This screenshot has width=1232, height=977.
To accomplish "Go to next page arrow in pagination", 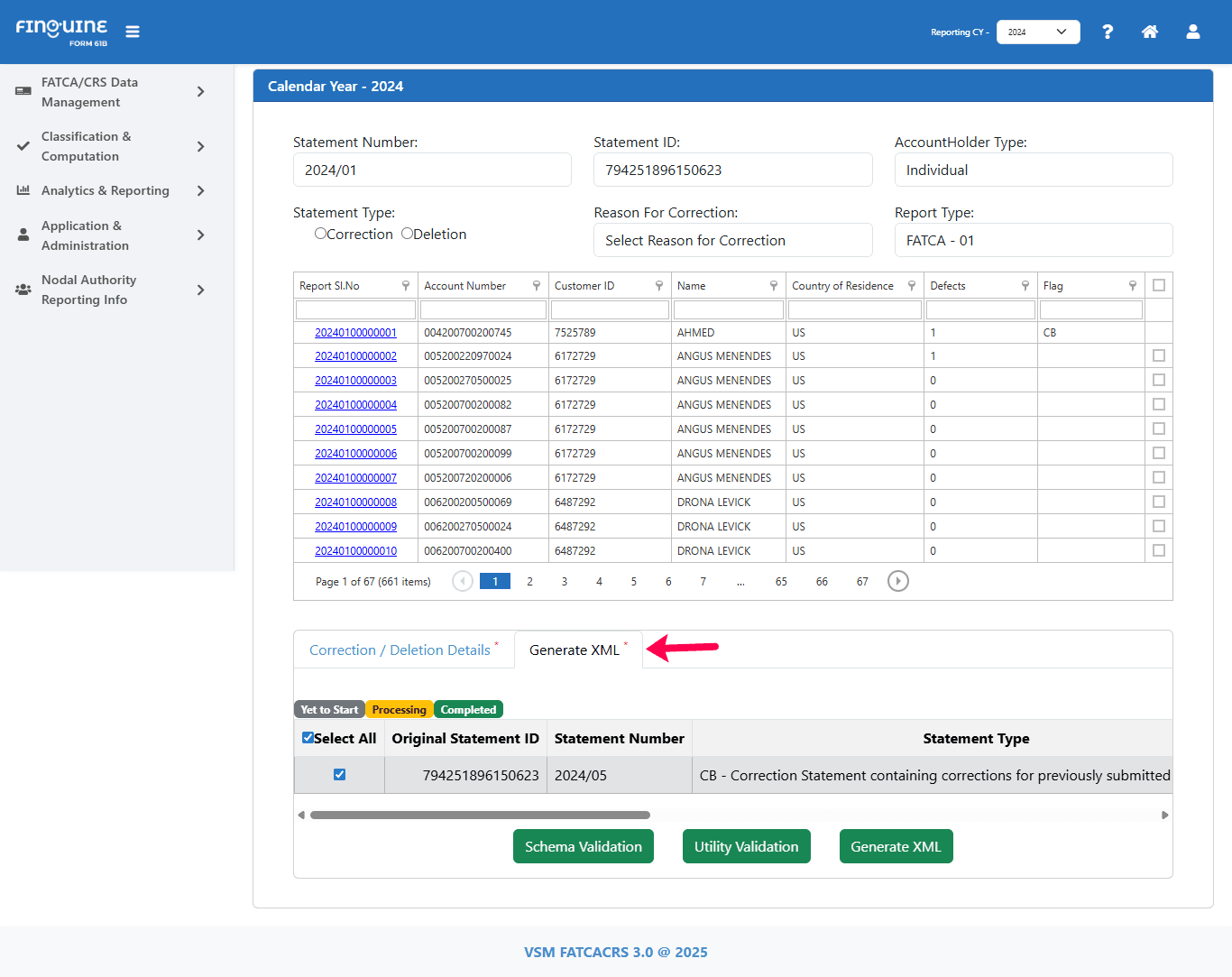I will coord(897,581).
